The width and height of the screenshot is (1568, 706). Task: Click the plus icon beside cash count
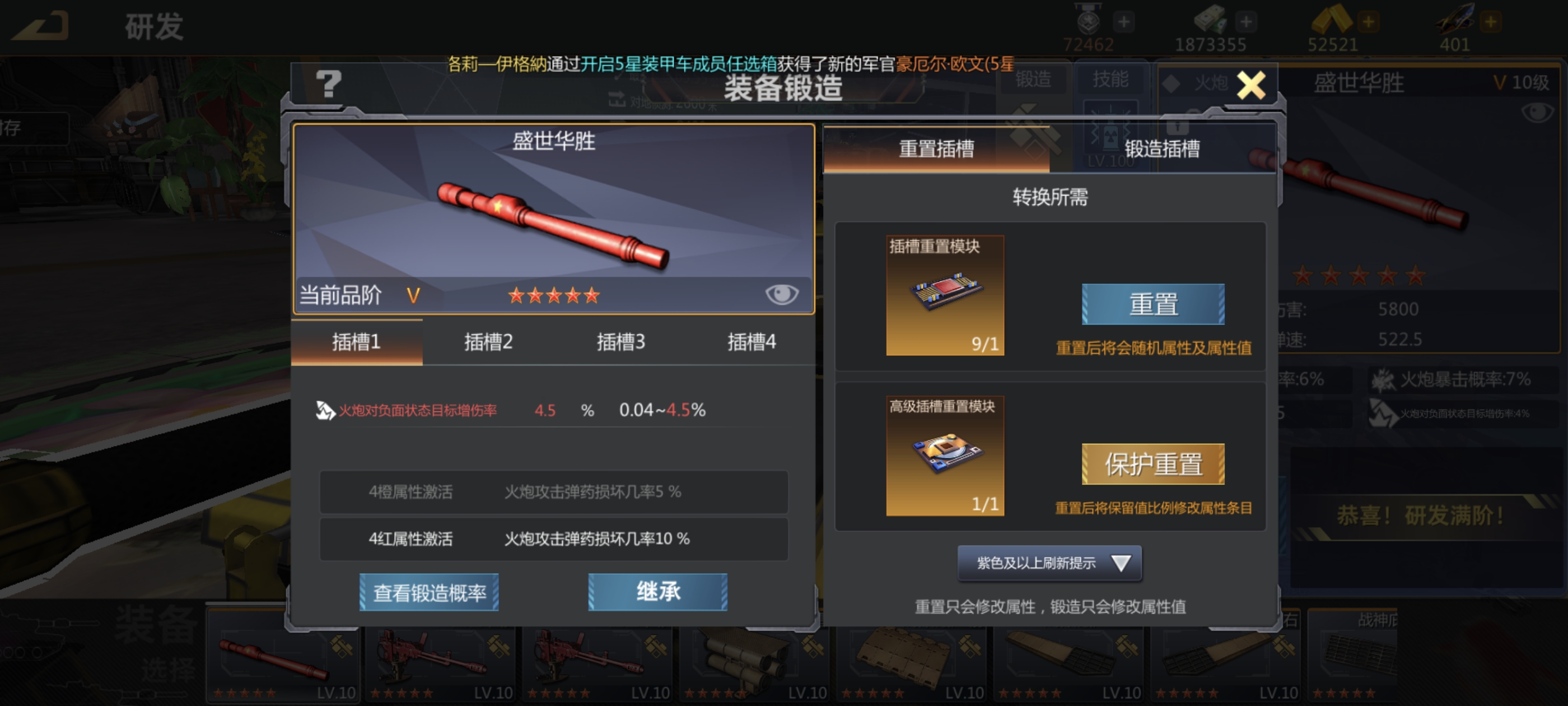1245,22
